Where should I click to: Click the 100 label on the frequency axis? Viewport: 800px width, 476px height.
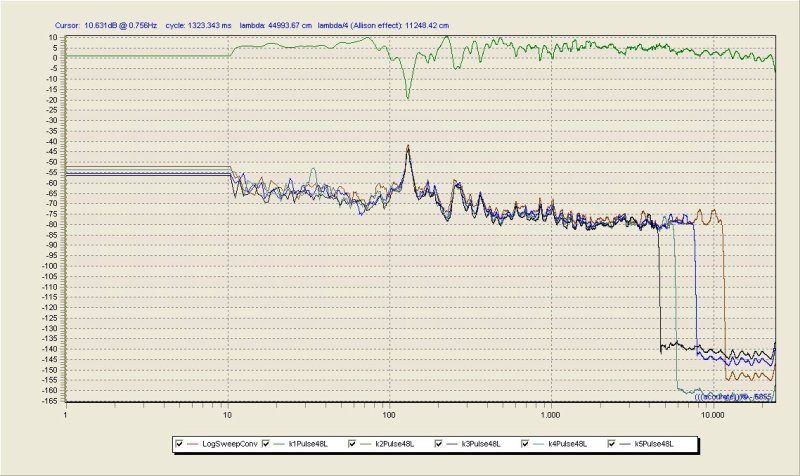[389, 415]
